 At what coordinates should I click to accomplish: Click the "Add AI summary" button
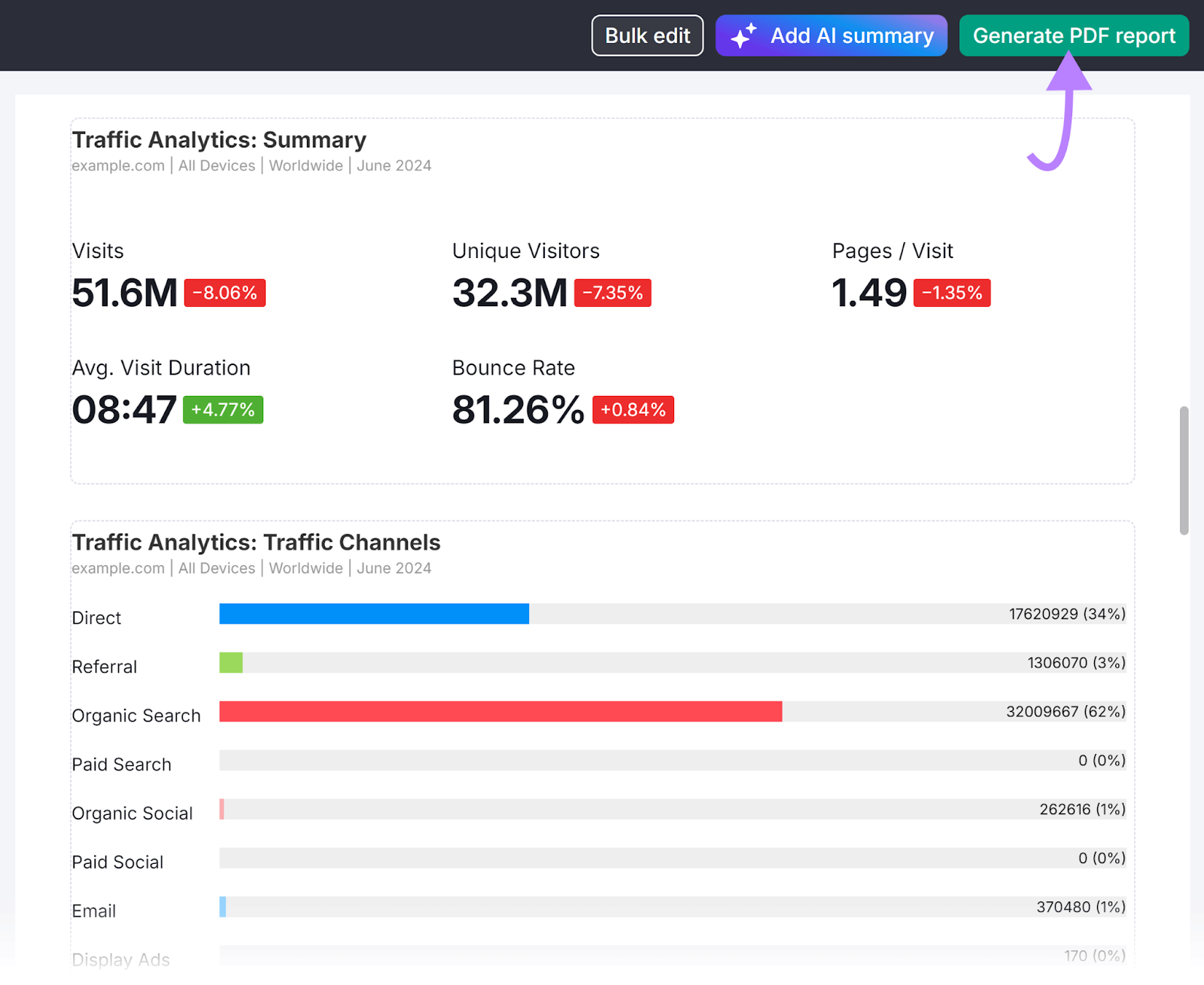pyautogui.click(x=831, y=35)
